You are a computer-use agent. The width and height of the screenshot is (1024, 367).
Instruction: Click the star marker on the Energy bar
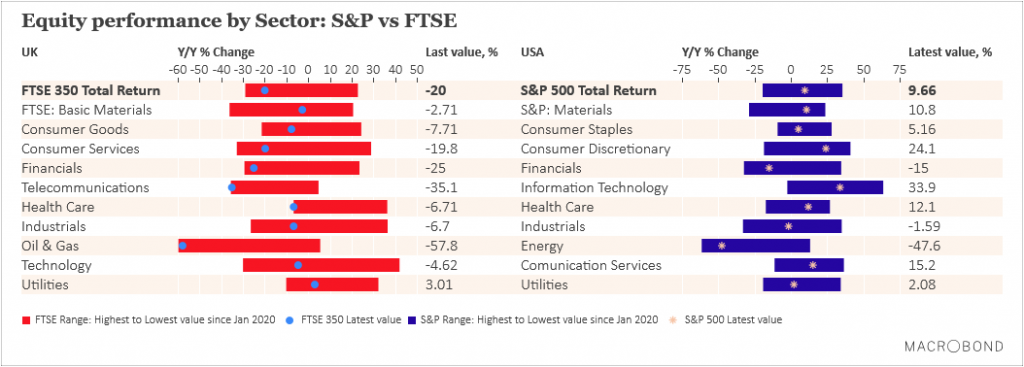722,246
